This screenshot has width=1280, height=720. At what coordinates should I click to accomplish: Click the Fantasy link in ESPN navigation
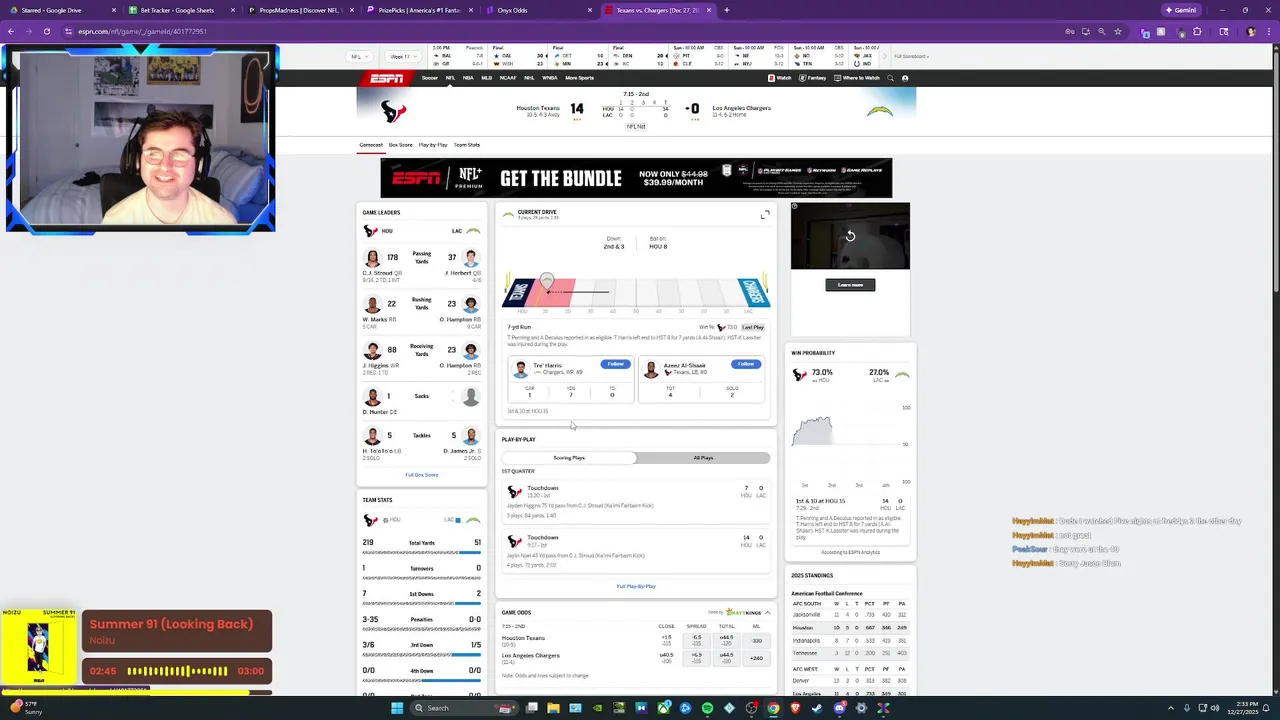click(x=812, y=78)
